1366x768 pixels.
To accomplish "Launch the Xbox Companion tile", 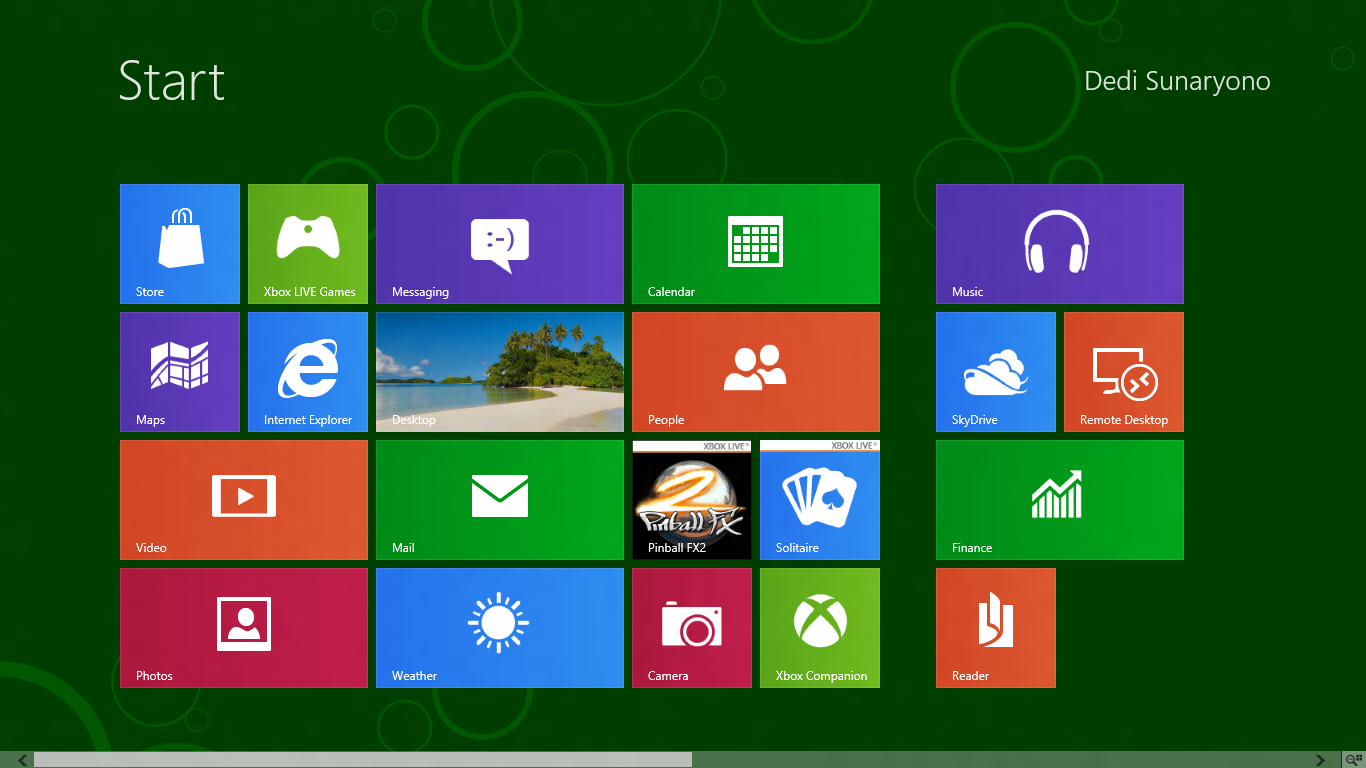I will point(820,628).
